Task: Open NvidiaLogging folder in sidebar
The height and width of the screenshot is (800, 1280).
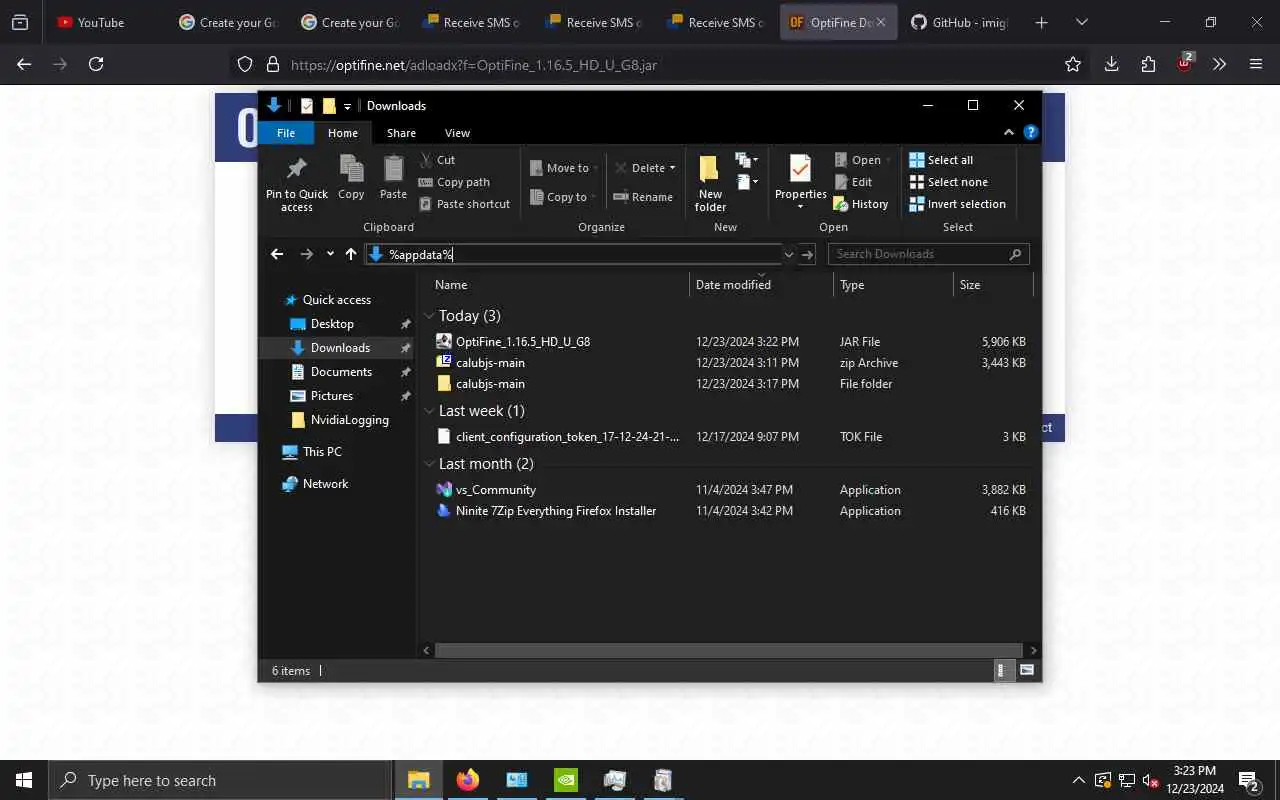Action: (349, 420)
